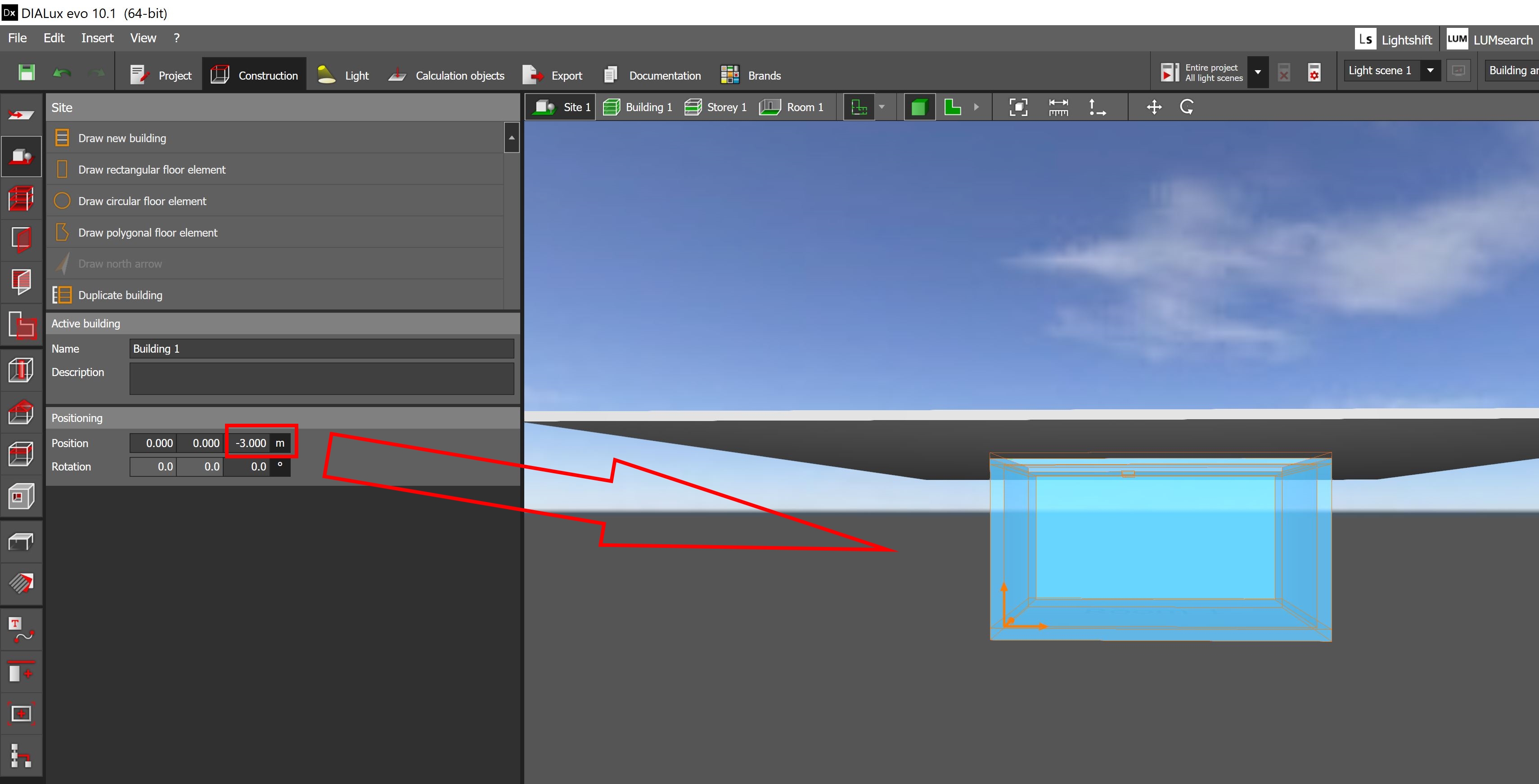Toggle the site tool in left sidebar

pyautogui.click(x=21, y=157)
